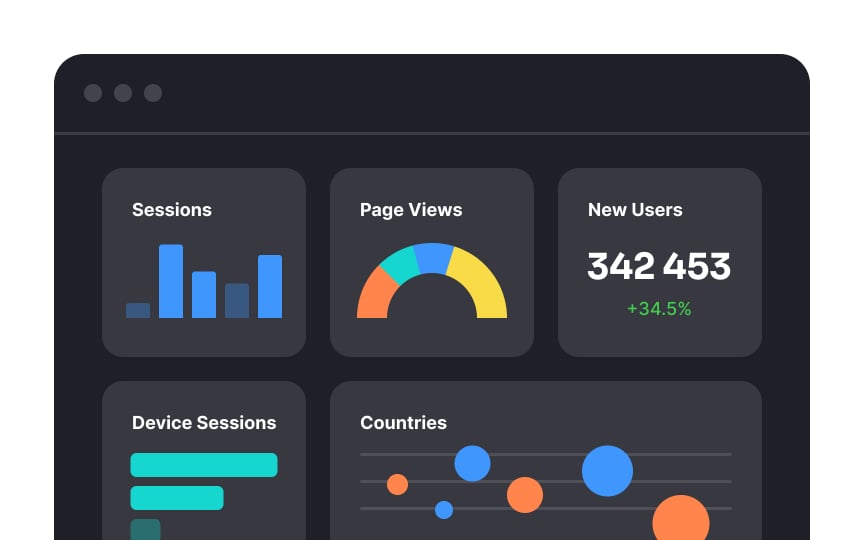Click the blue segment of Page Views gauge

point(433,258)
